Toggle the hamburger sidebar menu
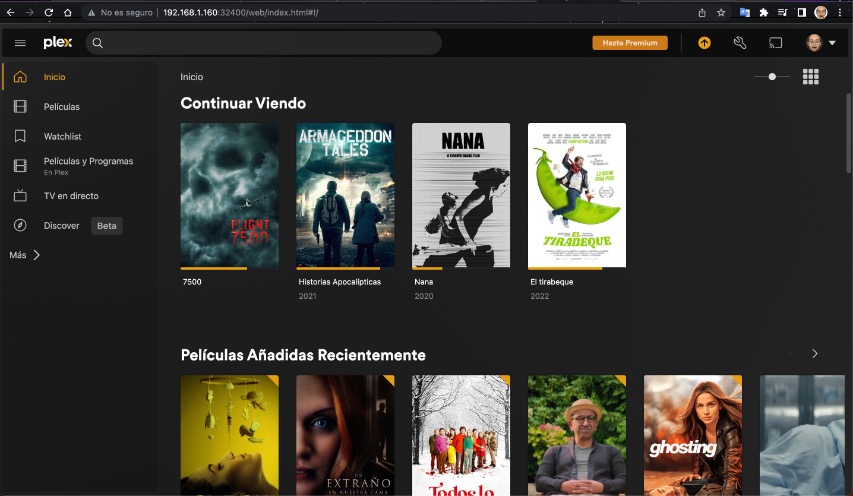 [x=20, y=43]
